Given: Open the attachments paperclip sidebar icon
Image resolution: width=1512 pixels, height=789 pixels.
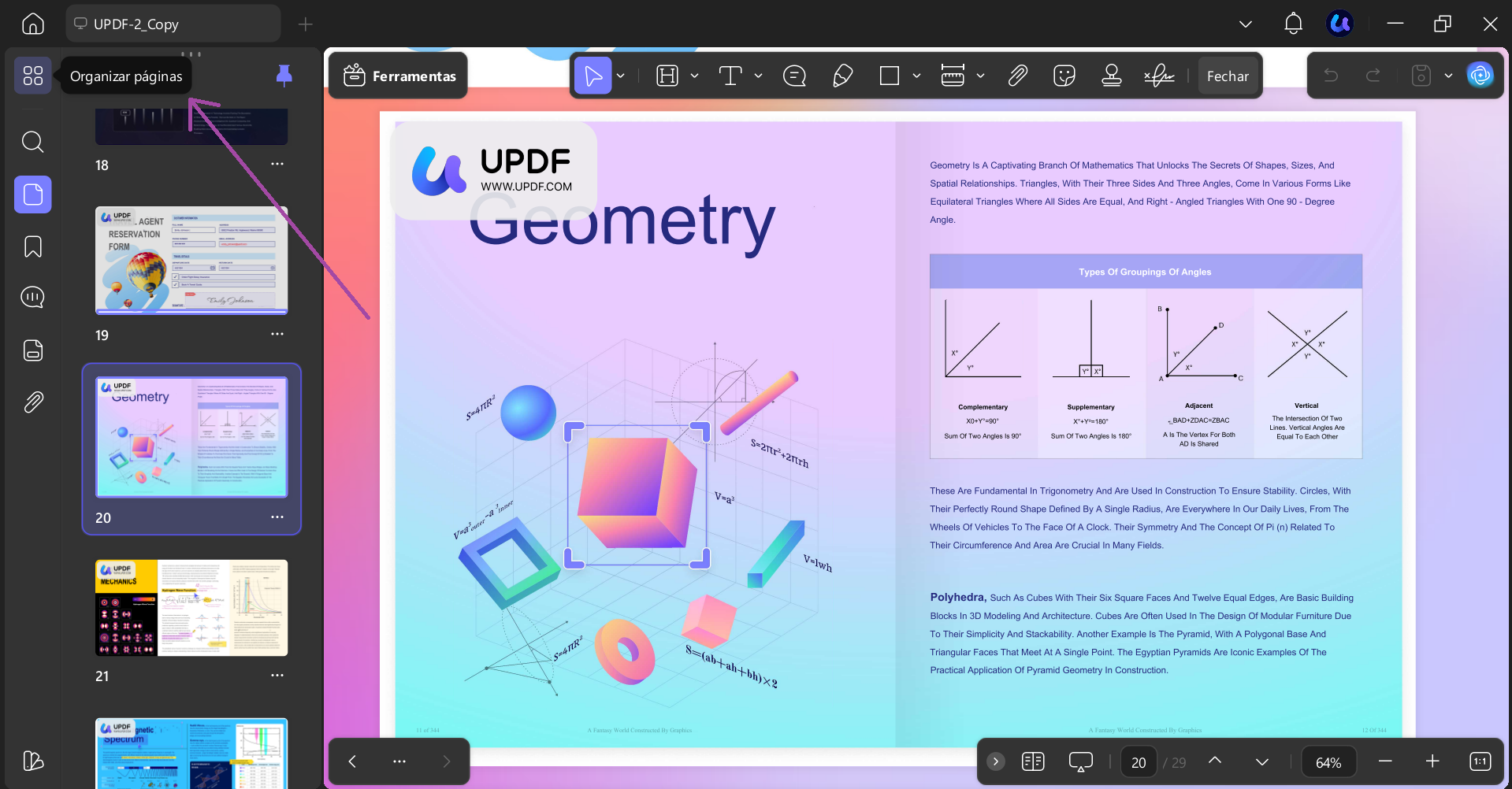Looking at the screenshot, I should point(33,402).
